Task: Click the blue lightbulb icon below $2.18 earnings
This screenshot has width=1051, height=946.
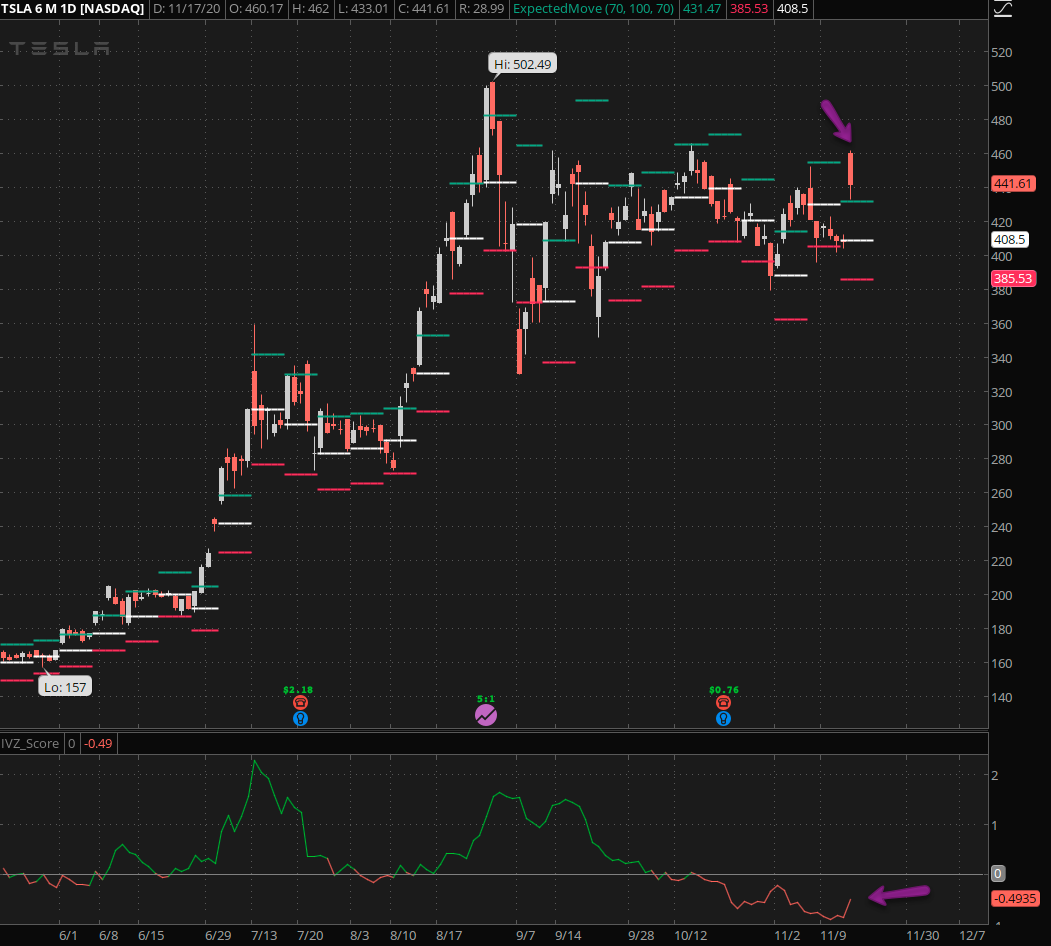Action: (300, 719)
